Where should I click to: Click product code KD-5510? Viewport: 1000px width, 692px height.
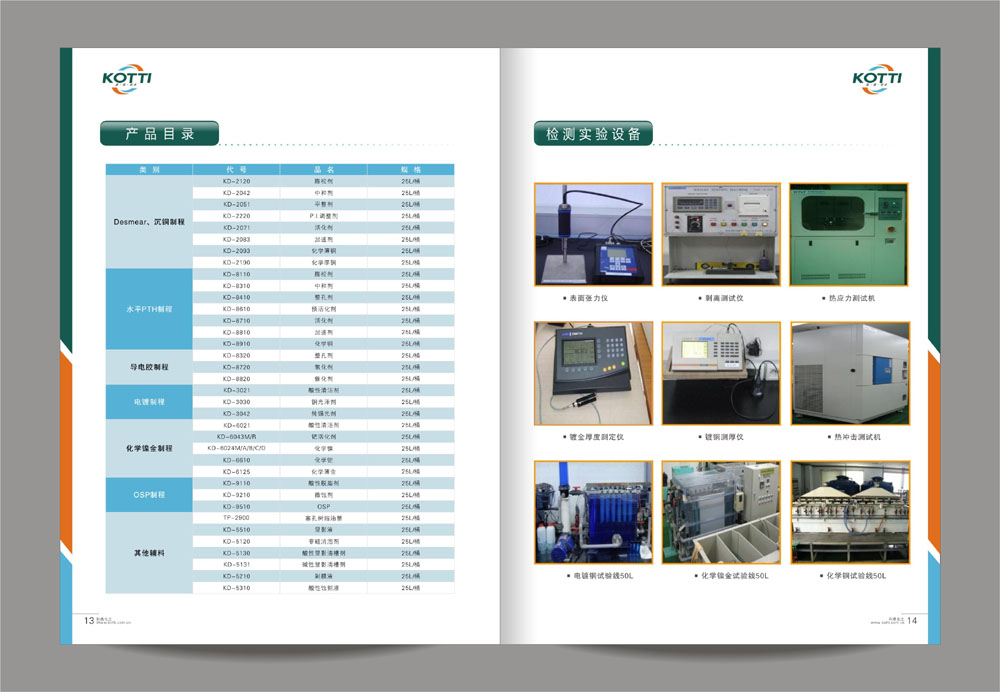pos(237,529)
